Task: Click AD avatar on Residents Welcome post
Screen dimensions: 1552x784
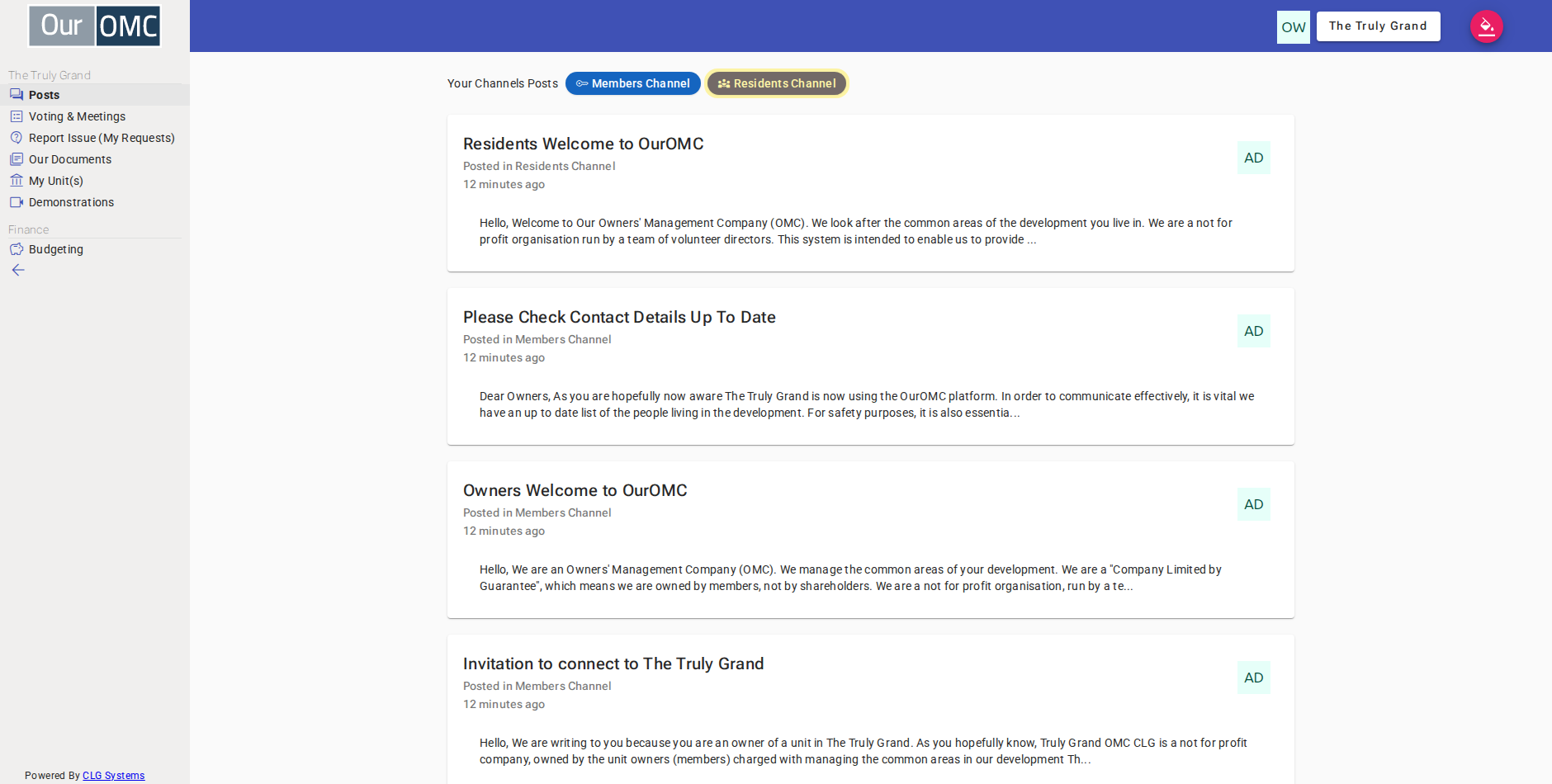Action: coord(1254,158)
